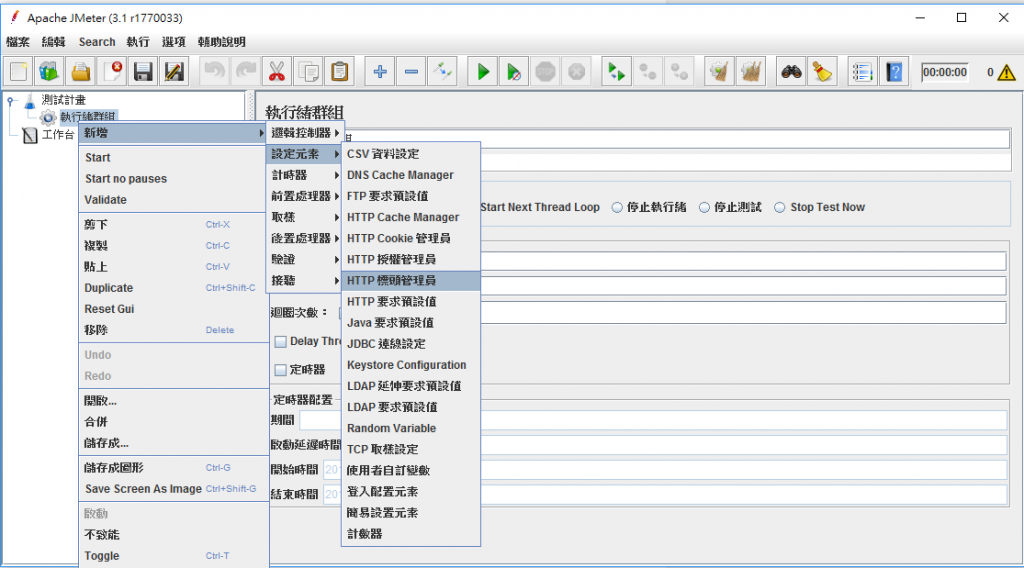Click the Cut scissors icon

coord(277,72)
